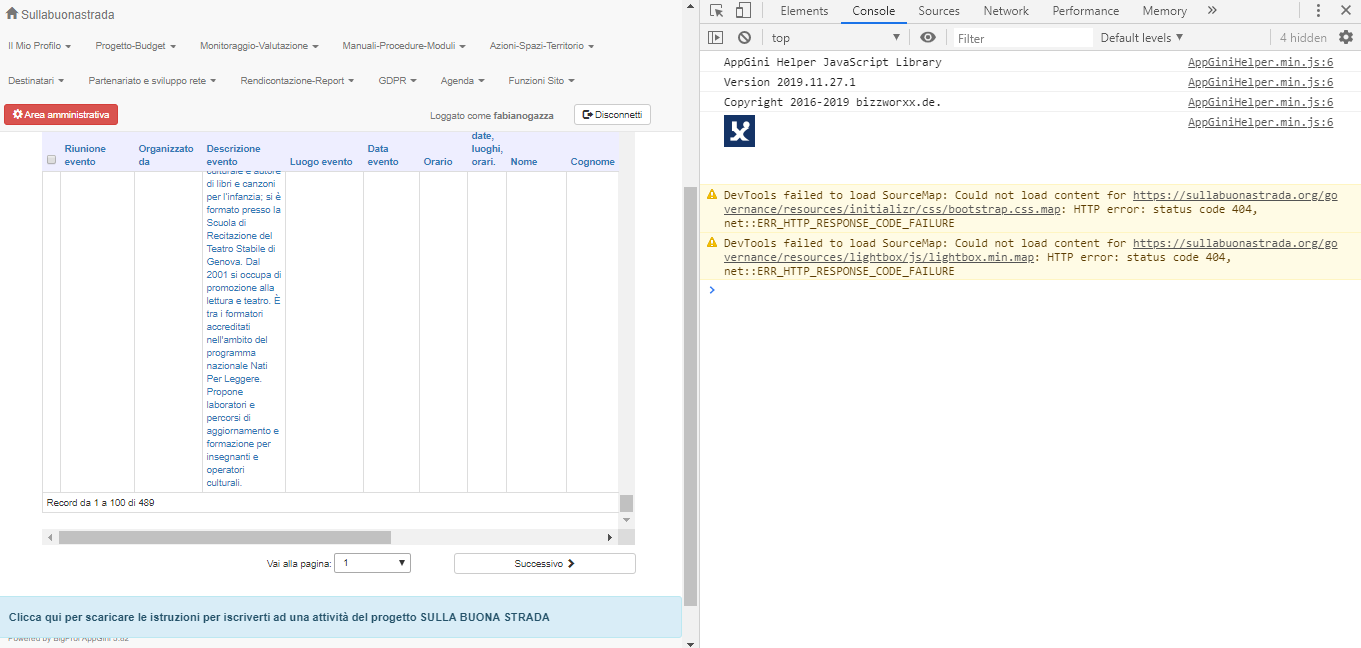This screenshot has width=1361, height=648.
Task: Switch to the Console tab
Action: click(873, 11)
